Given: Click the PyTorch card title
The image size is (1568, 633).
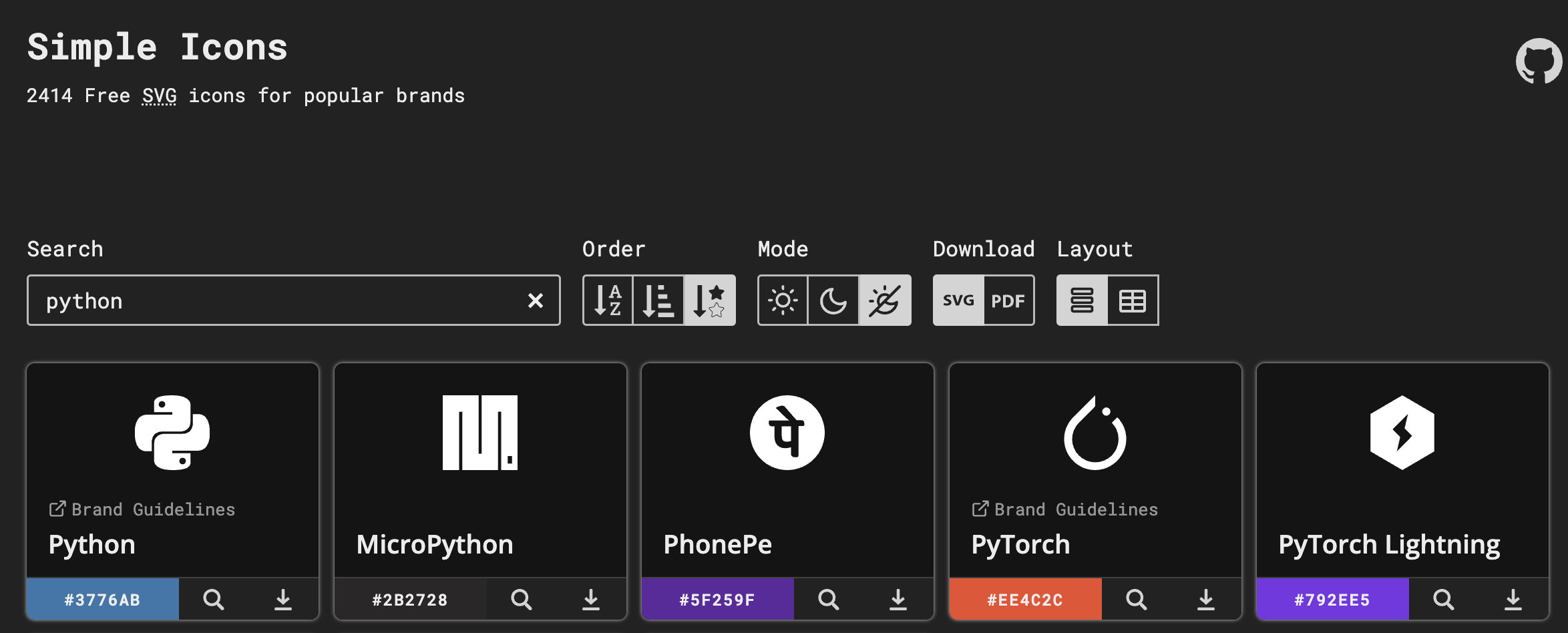Looking at the screenshot, I should click(x=1020, y=545).
